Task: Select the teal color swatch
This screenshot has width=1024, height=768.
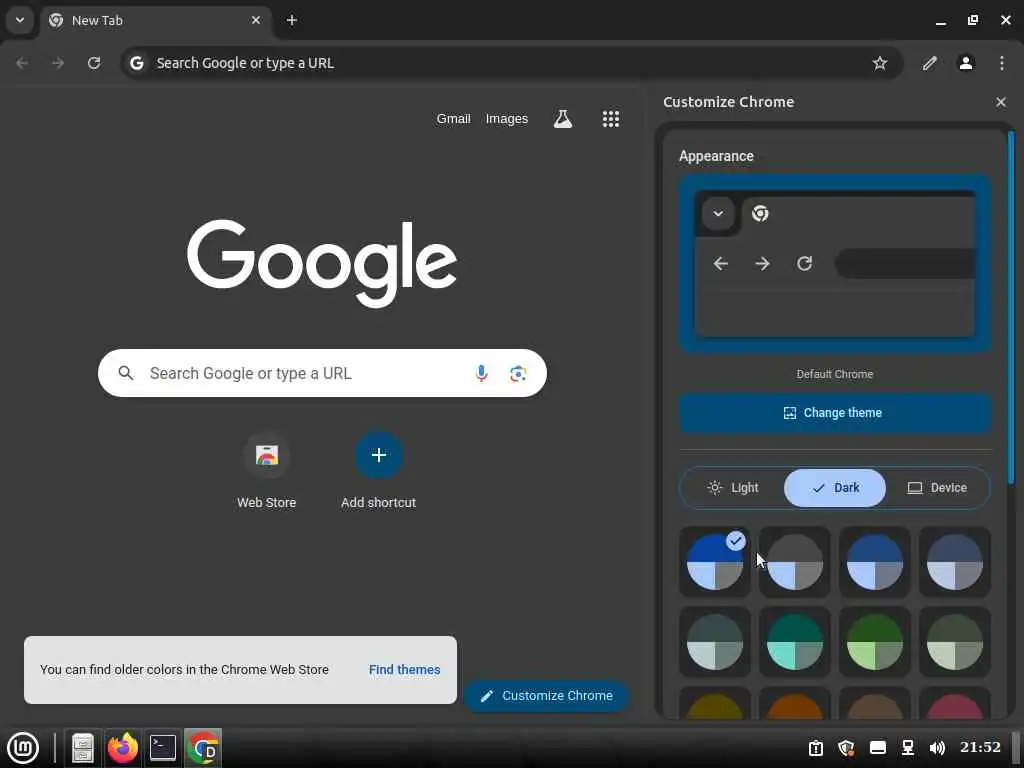Action: tap(794, 642)
